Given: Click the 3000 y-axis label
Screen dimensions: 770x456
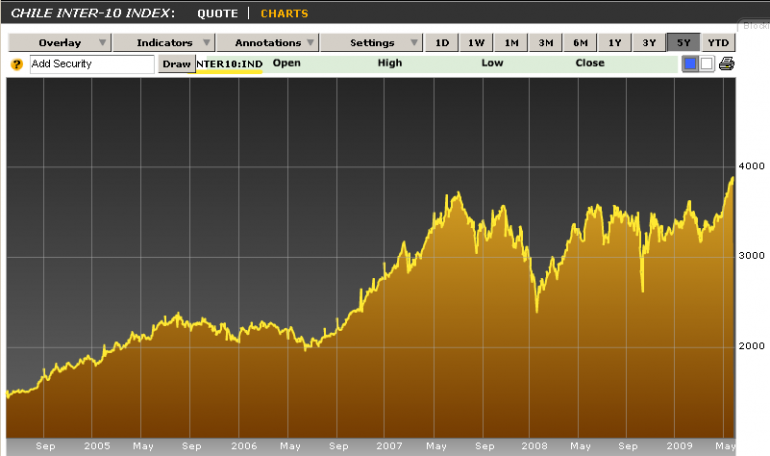Looking at the screenshot, I should coord(751,256).
